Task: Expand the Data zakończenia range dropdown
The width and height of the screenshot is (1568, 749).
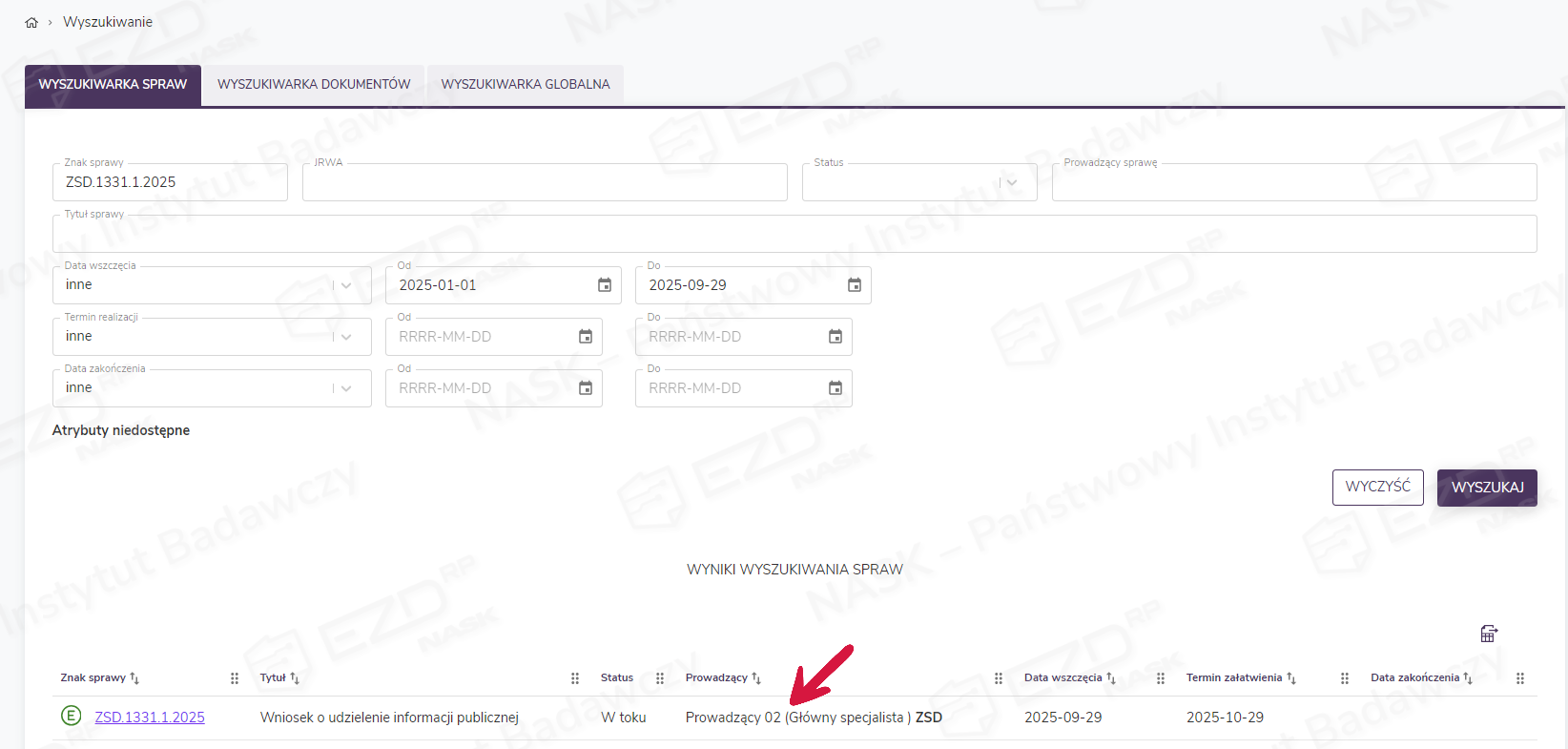Action: pos(346,388)
